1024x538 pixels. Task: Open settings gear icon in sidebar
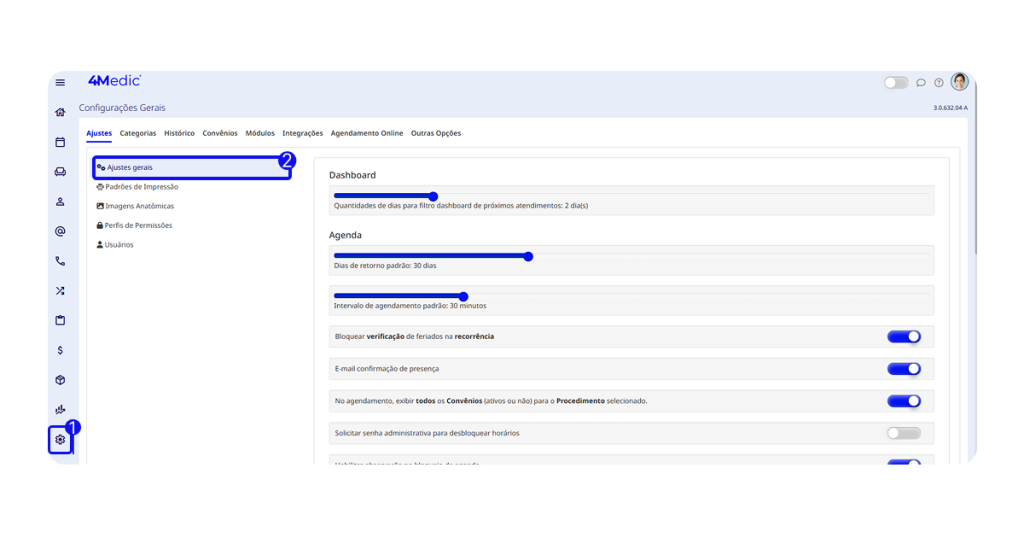pyautogui.click(x=60, y=439)
